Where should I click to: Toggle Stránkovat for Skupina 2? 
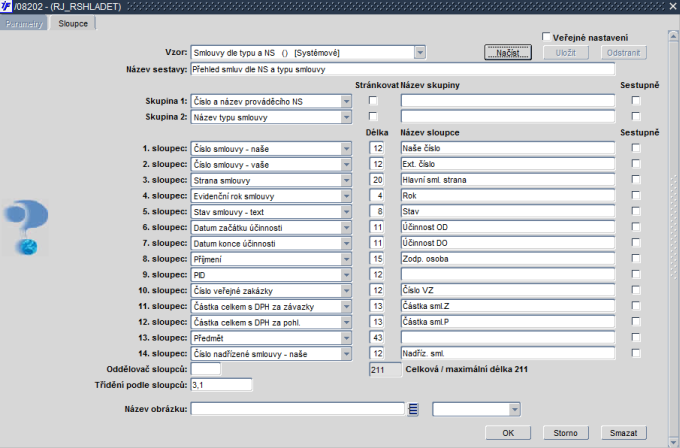coord(373,116)
